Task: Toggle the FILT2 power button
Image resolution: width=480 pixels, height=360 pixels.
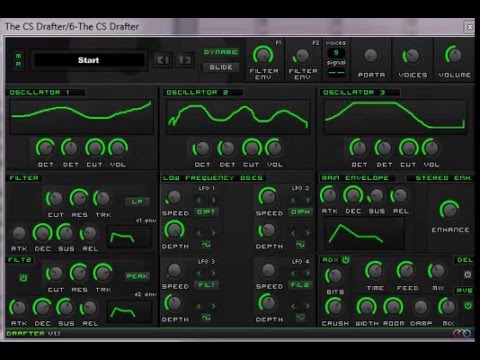Action: click(x=23, y=278)
